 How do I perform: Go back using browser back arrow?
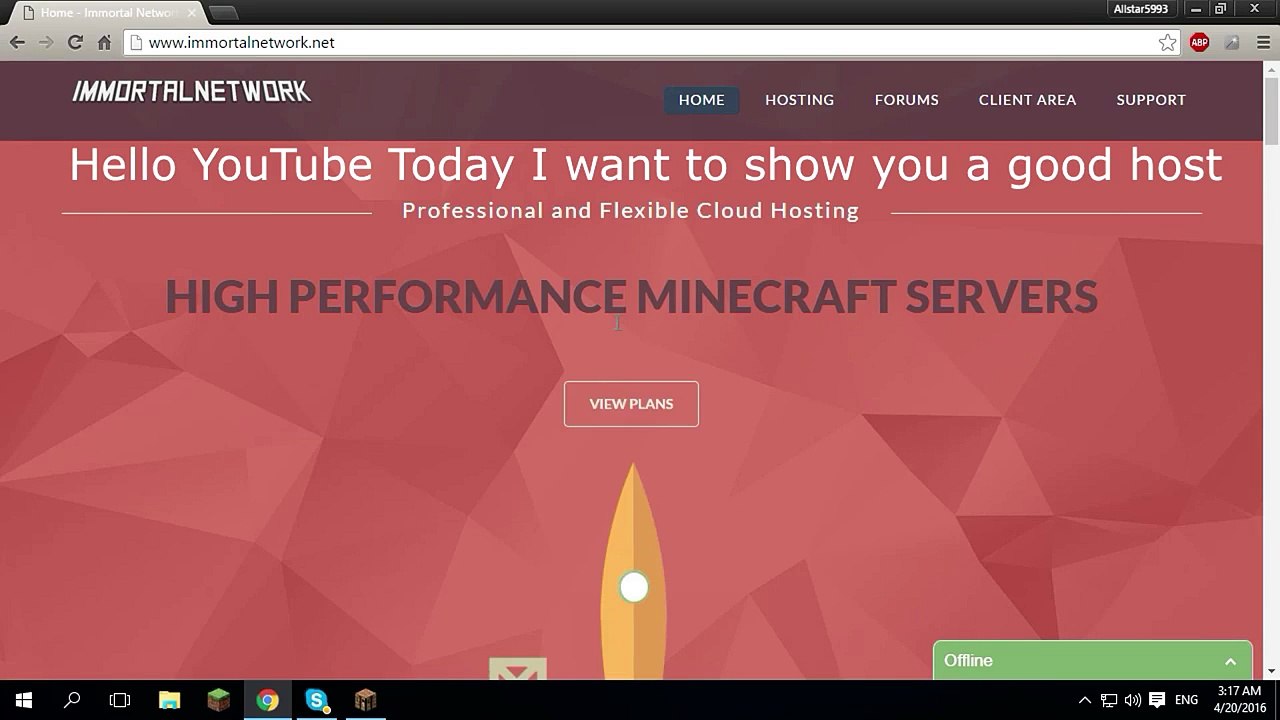click(x=17, y=43)
